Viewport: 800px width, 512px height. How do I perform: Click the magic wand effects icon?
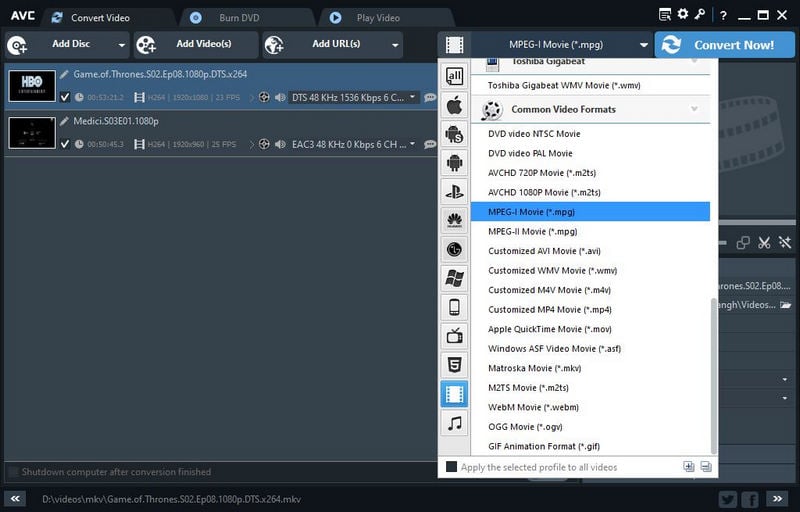[x=785, y=243]
